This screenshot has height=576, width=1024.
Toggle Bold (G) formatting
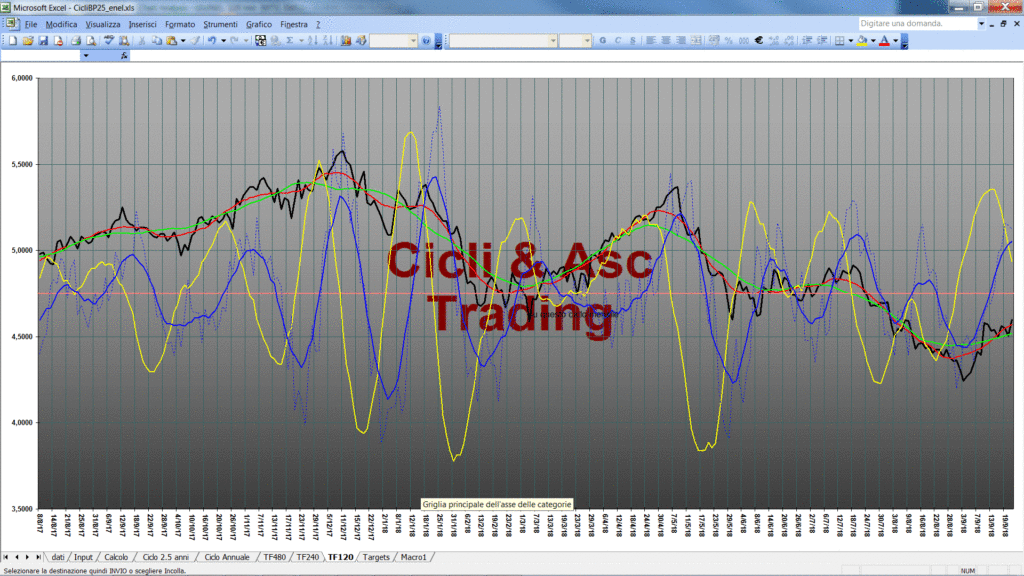603,40
